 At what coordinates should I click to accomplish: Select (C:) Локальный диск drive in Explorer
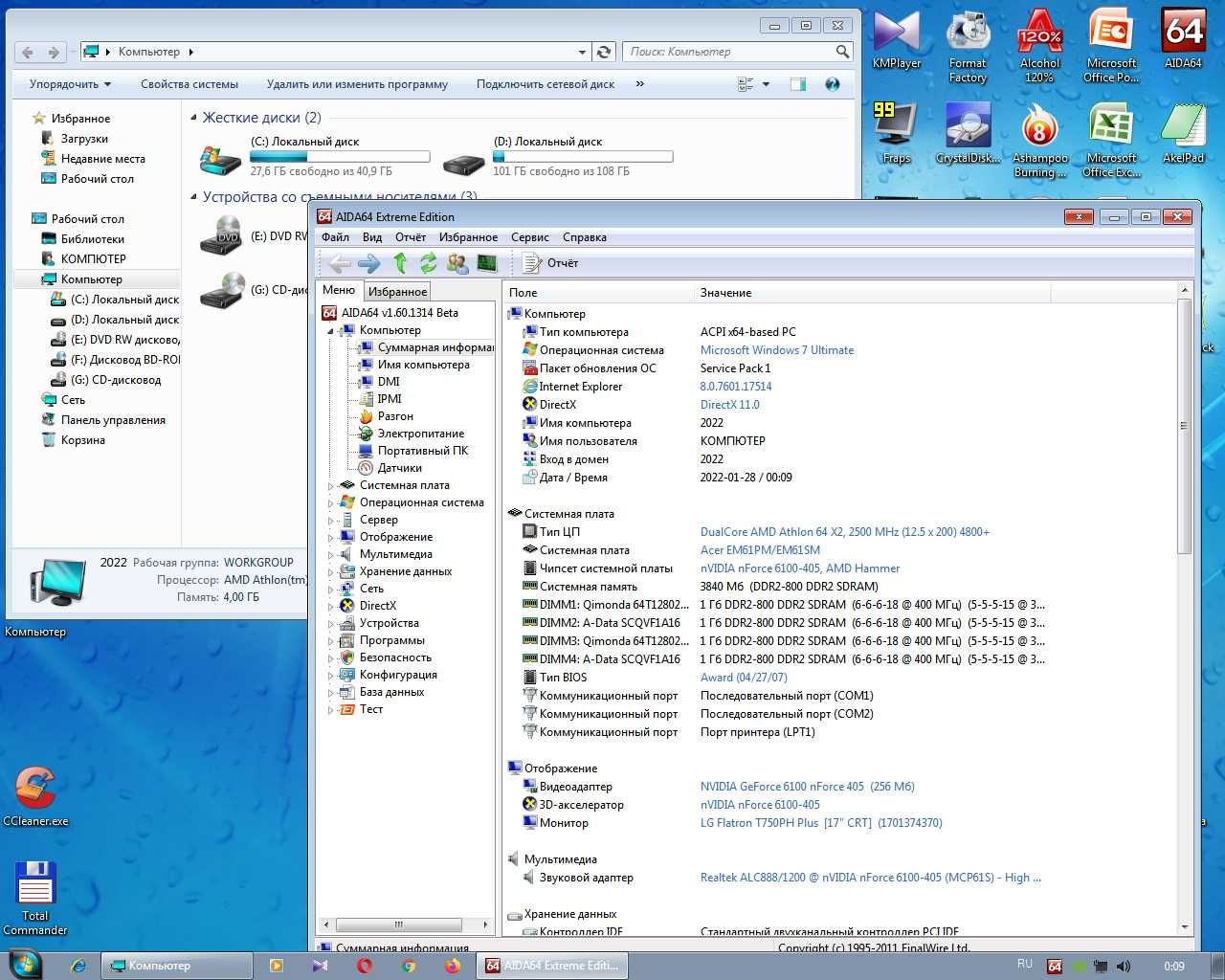(314, 156)
